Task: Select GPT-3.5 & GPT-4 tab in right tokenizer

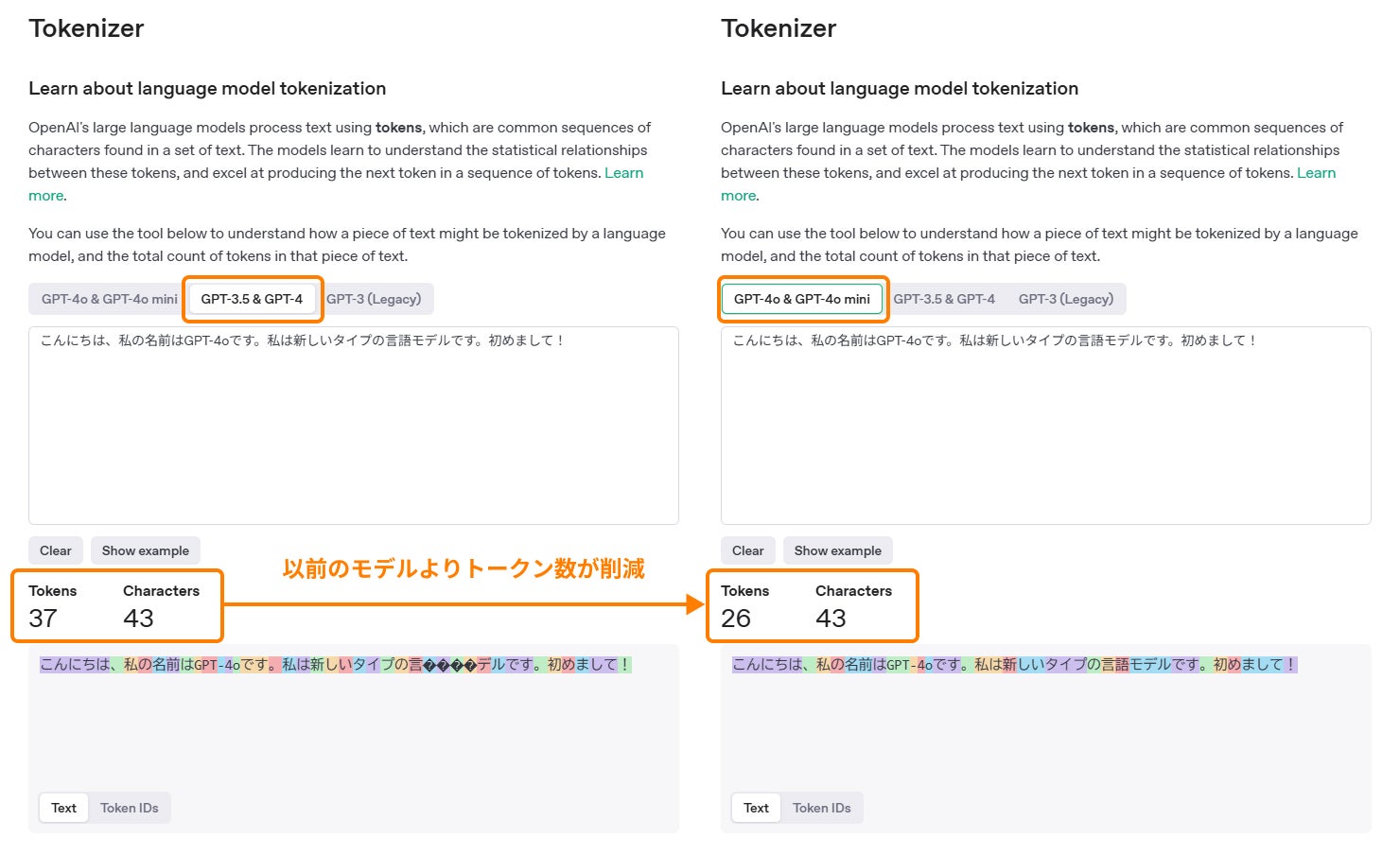Action: pos(944,299)
